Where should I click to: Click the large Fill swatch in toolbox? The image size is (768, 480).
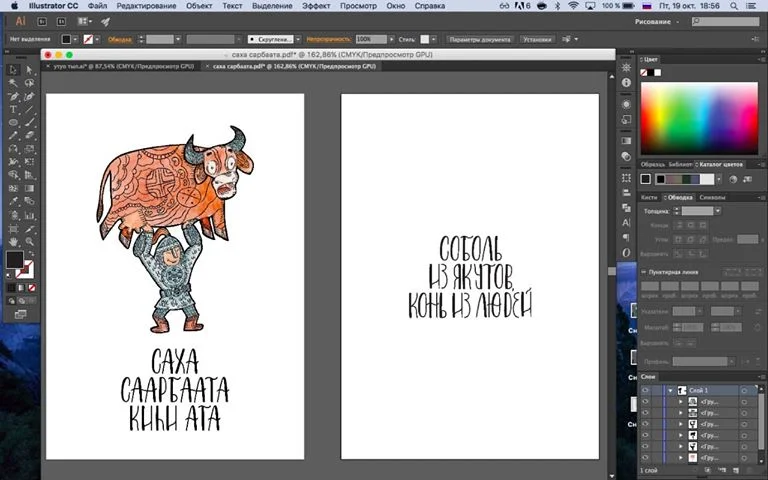point(14,260)
